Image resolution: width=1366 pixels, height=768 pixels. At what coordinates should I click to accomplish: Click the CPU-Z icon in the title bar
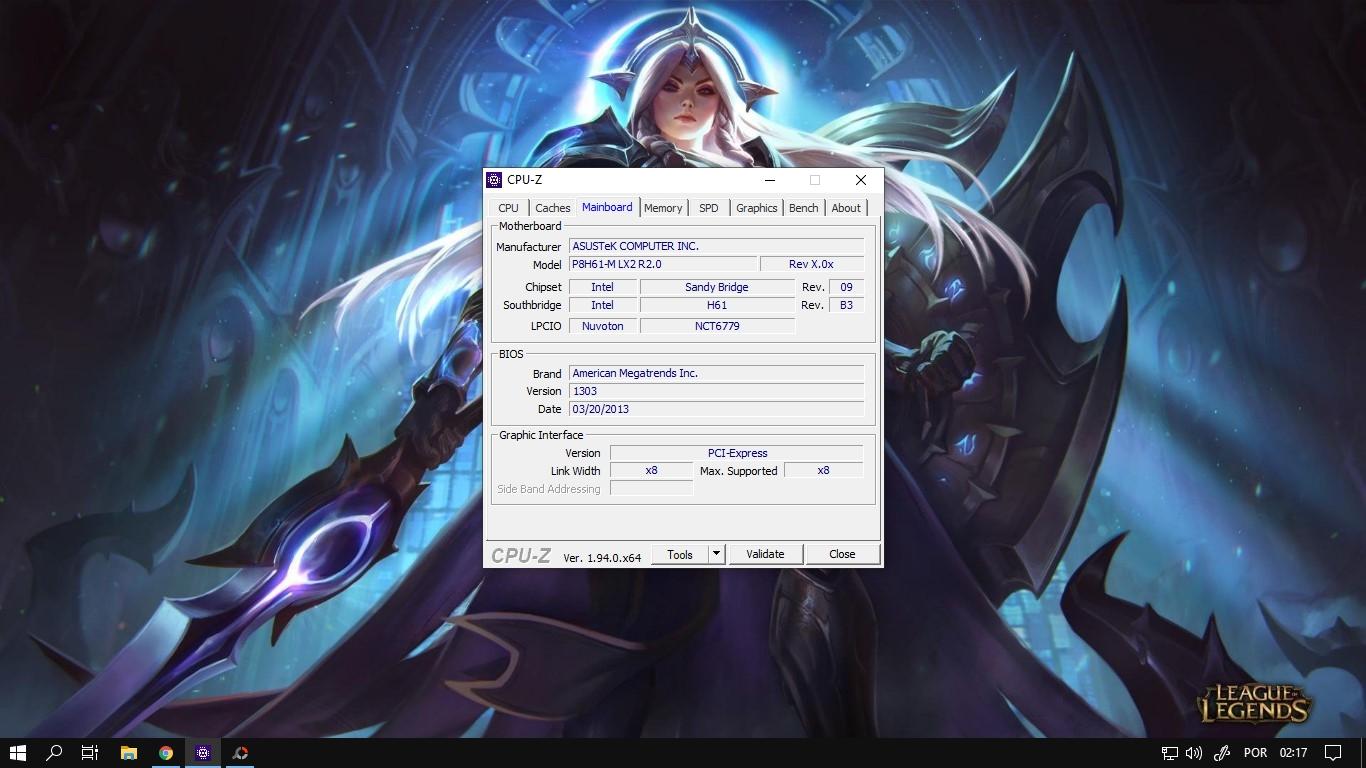point(494,180)
